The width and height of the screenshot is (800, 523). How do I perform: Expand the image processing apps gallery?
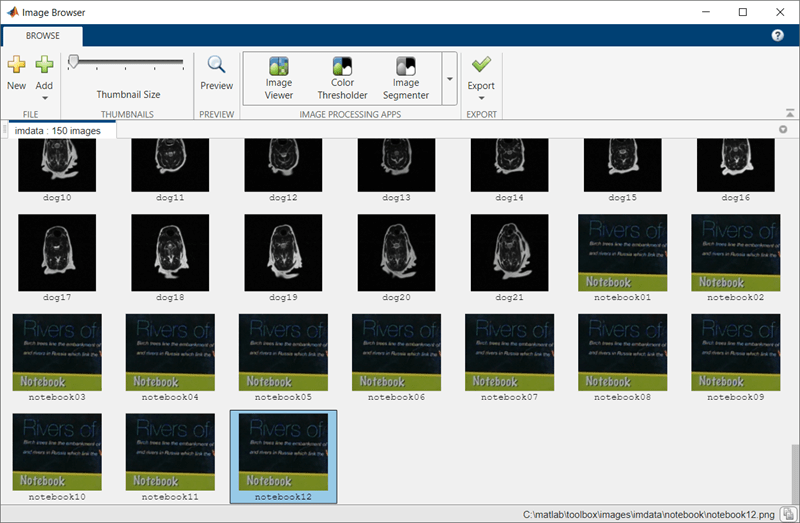point(449,79)
